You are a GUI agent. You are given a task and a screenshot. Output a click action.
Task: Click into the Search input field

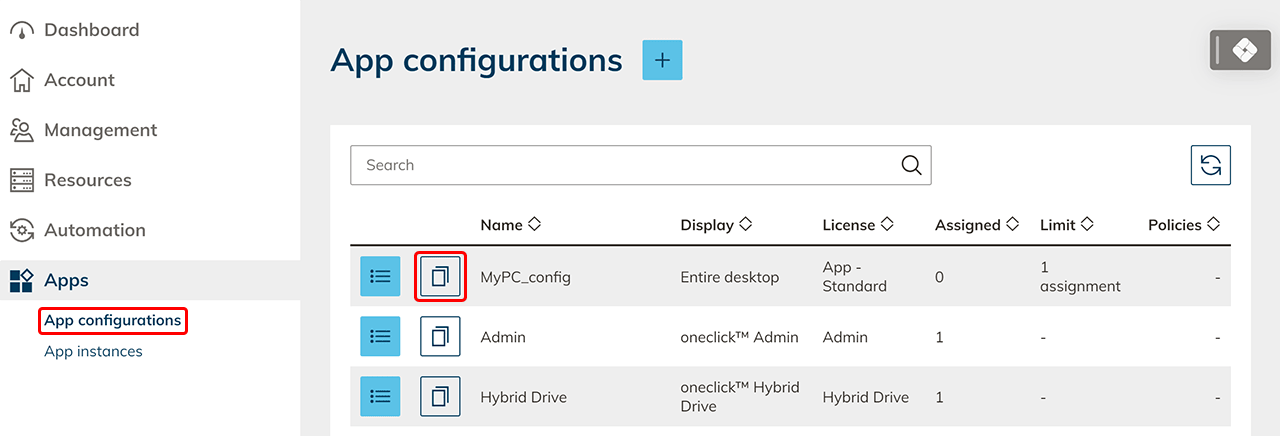point(620,166)
